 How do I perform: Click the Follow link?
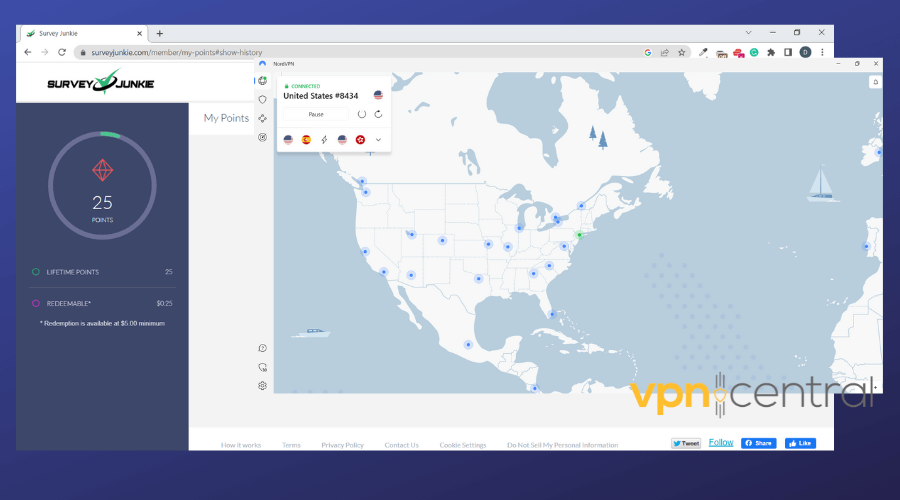[x=721, y=443]
